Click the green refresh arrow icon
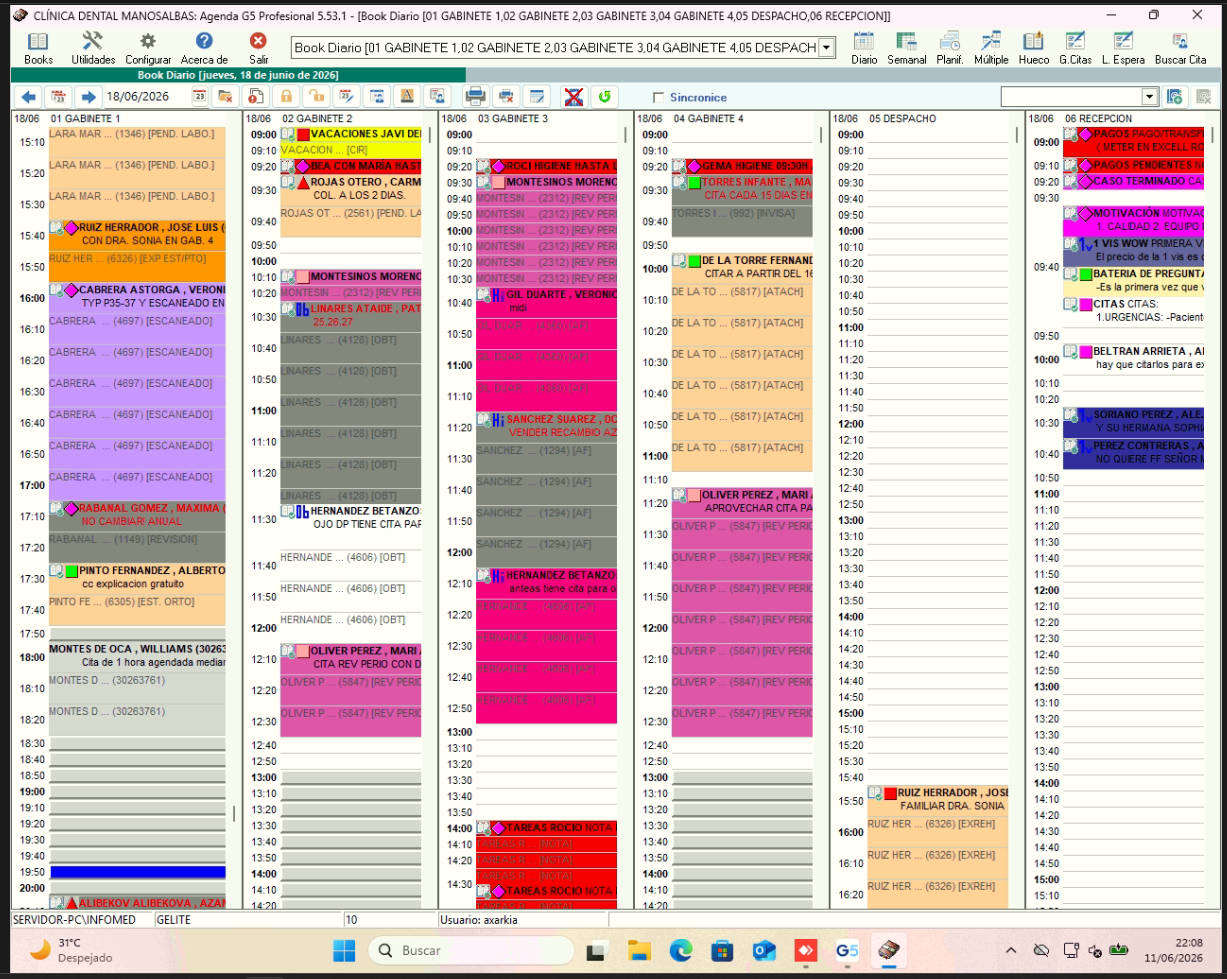 point(603,96)
